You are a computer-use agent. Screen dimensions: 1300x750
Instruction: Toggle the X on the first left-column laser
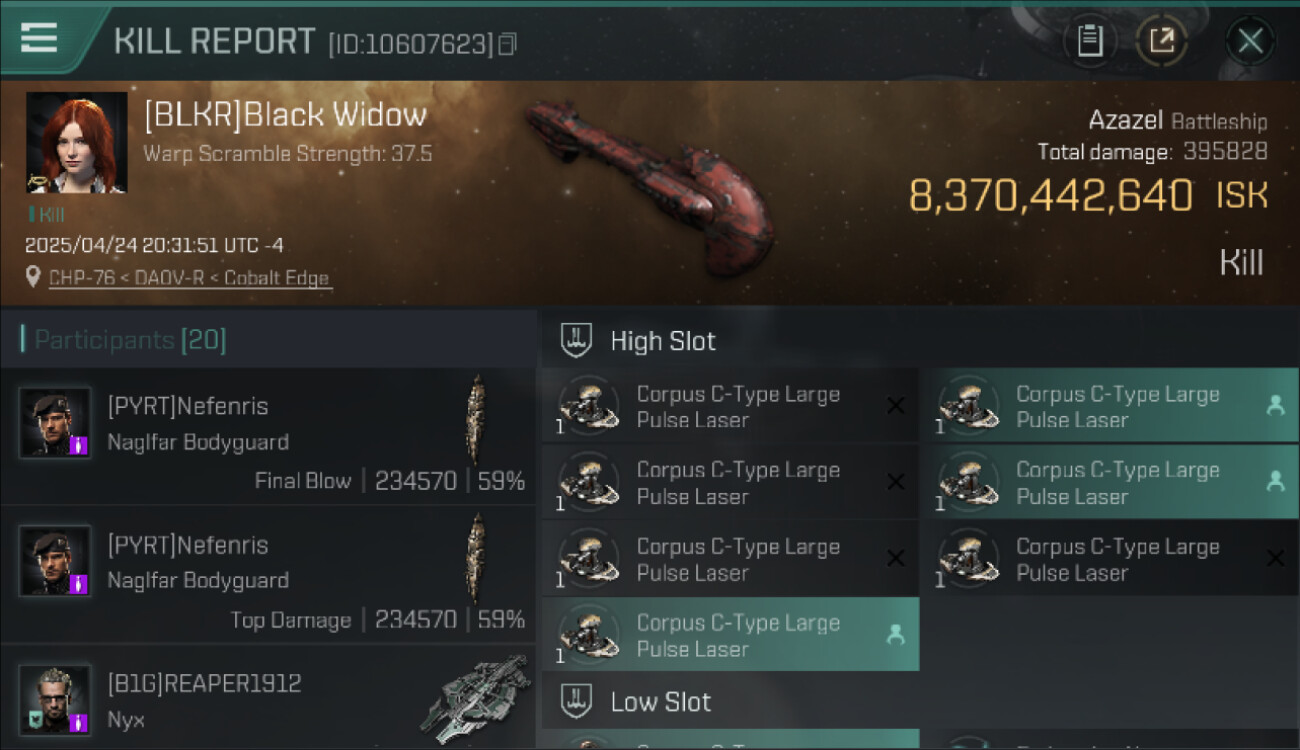tap(896, 406)
